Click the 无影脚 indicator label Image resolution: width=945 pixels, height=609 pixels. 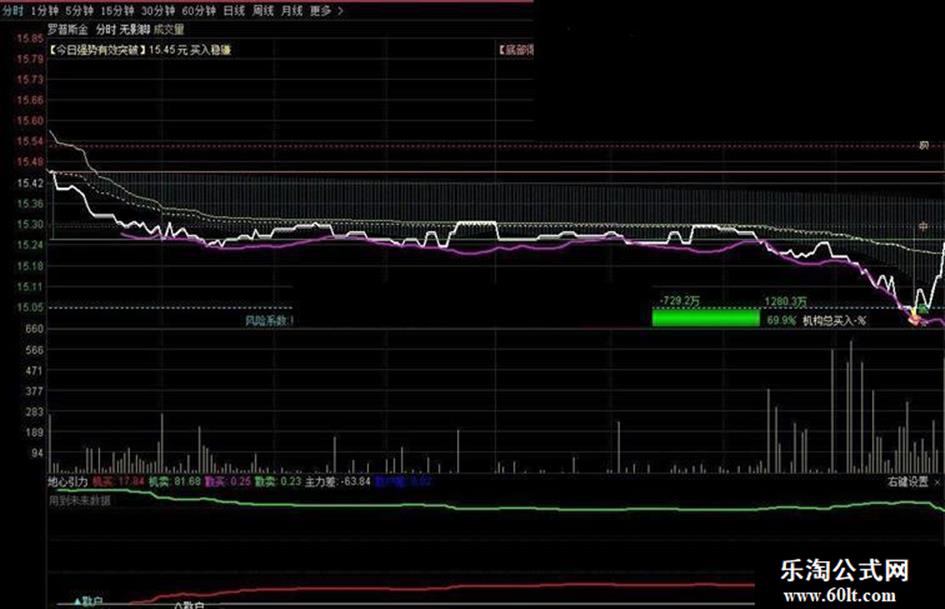click(x=134, y=29)
